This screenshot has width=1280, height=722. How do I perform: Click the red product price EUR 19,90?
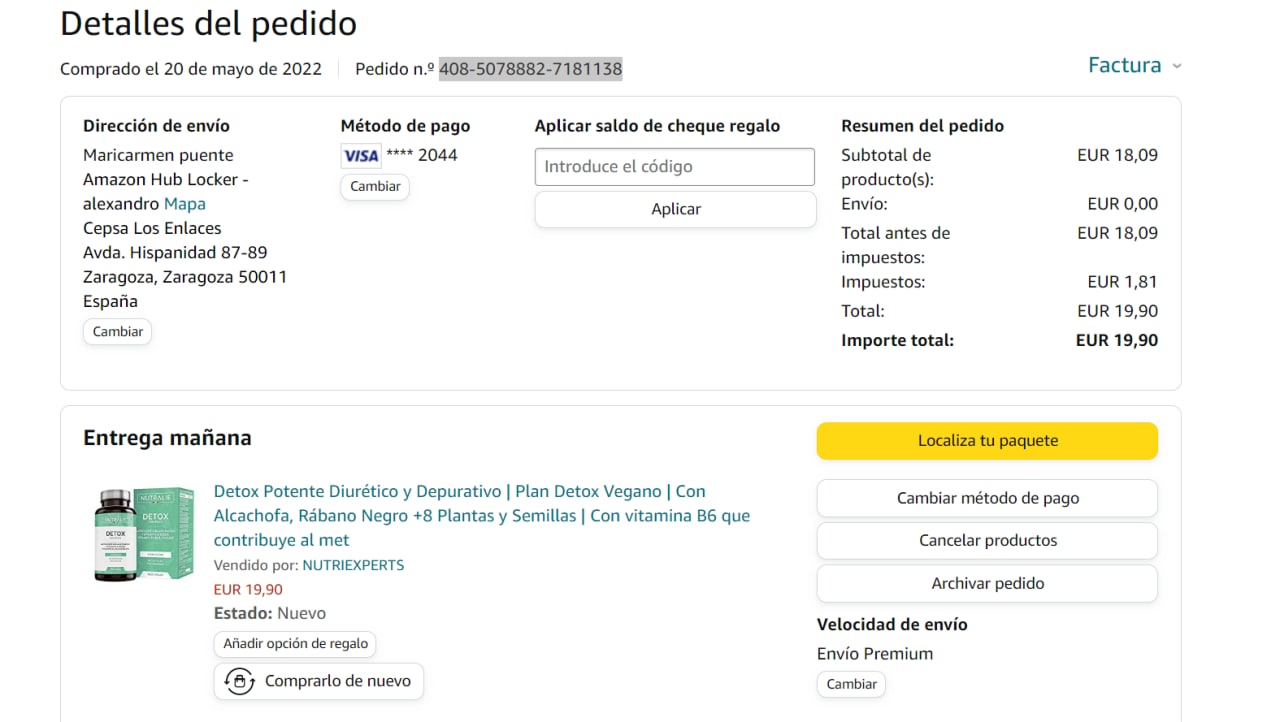point(248,590)
